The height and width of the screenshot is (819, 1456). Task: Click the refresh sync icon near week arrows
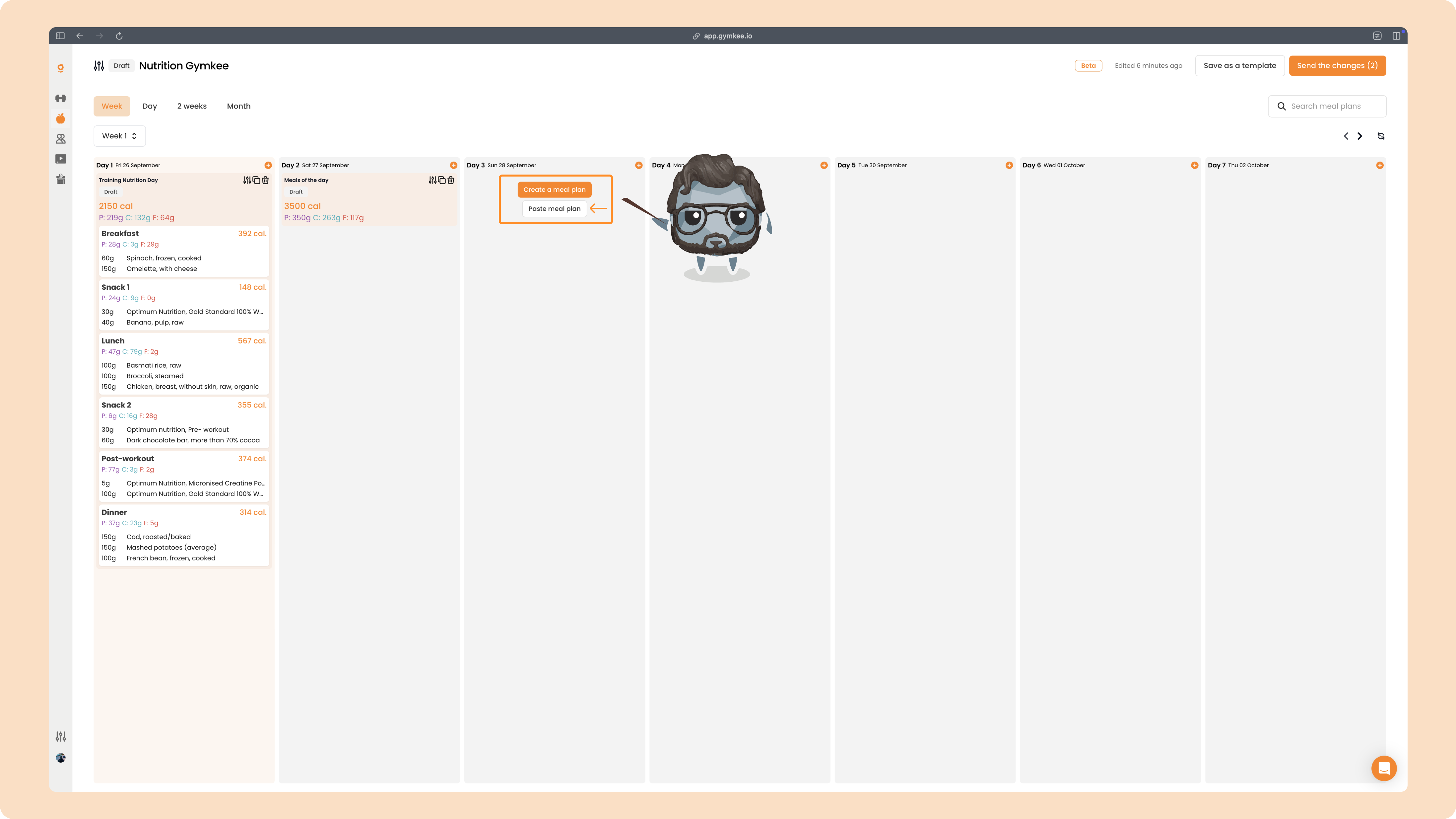coord(1381,136)
